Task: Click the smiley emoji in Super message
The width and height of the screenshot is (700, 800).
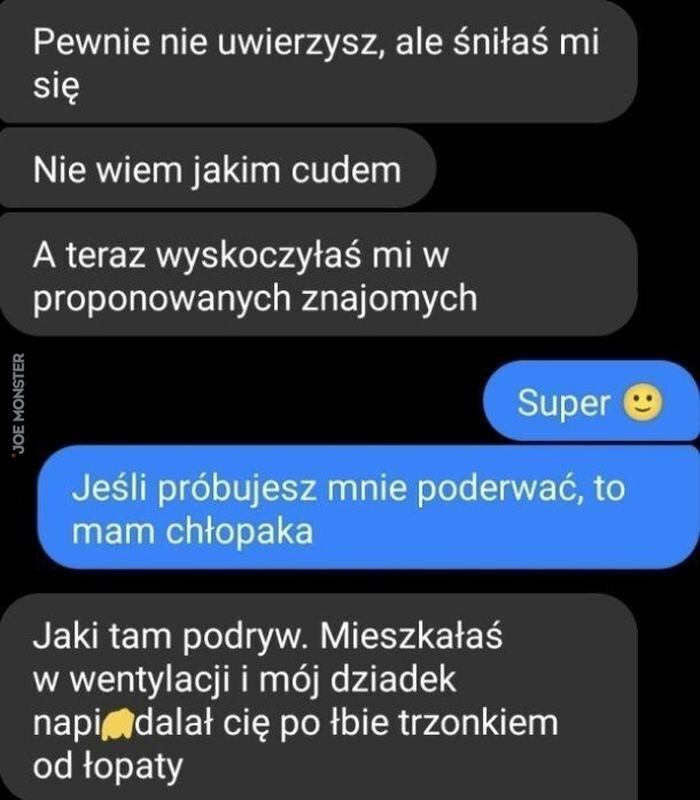Action: (642, 403)
